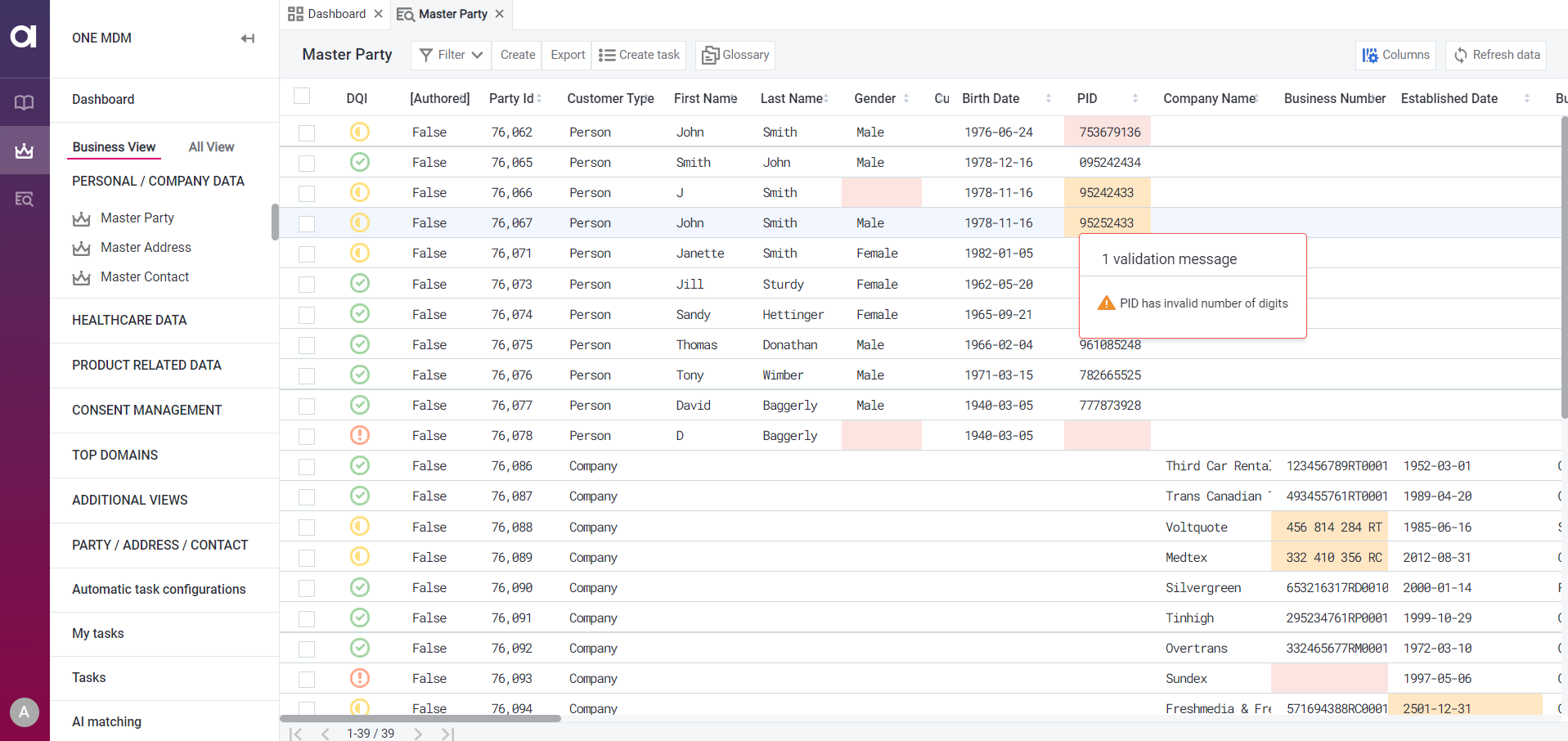Screen dimensions: 1568x741
Task: Select the documentation book icon in sidebar
Action: 25,102
